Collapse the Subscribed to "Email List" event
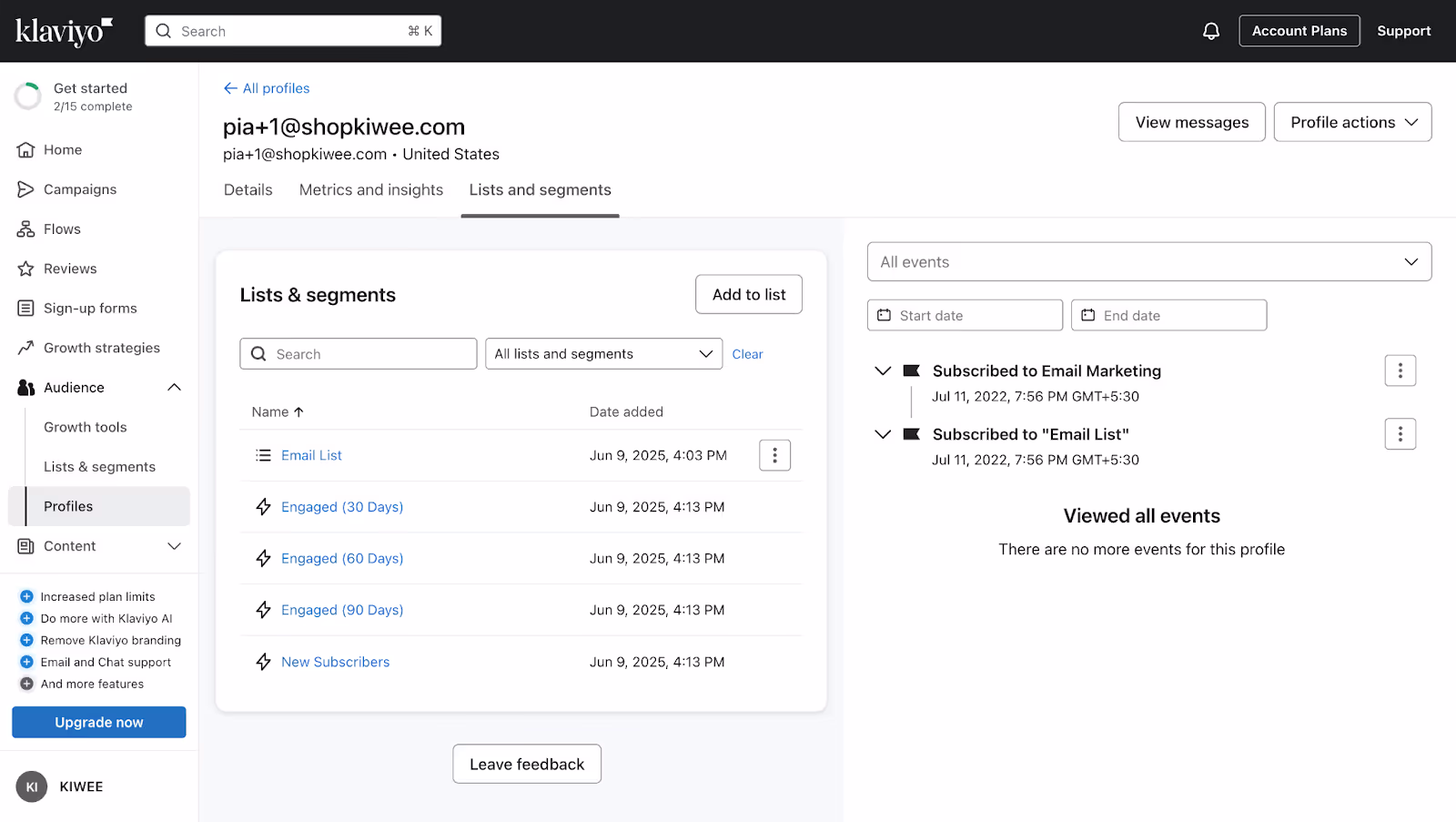Screen dimensions: 1456x822 coord(883,434)
